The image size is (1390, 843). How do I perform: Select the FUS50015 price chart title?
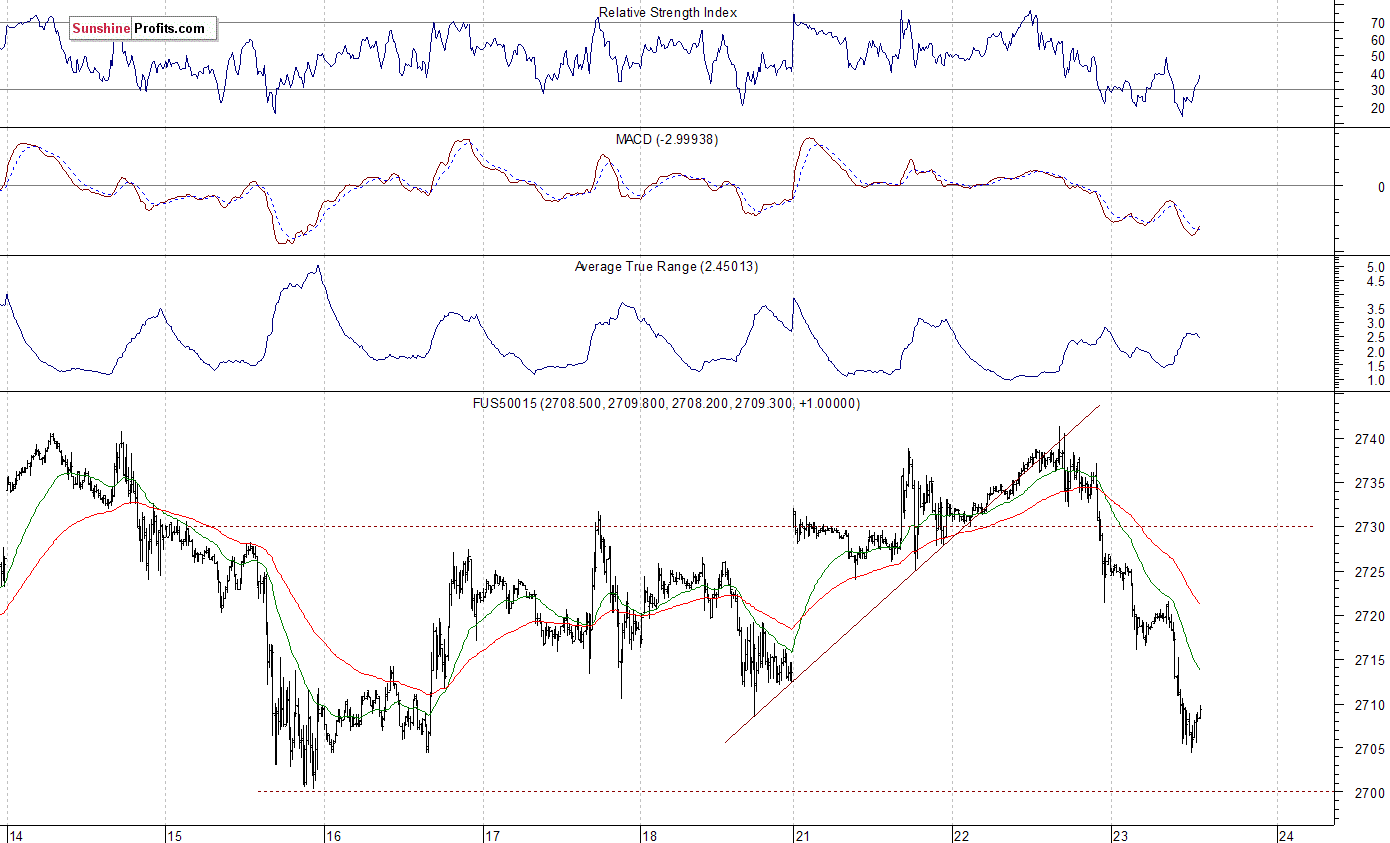click(x=666, y=403)
